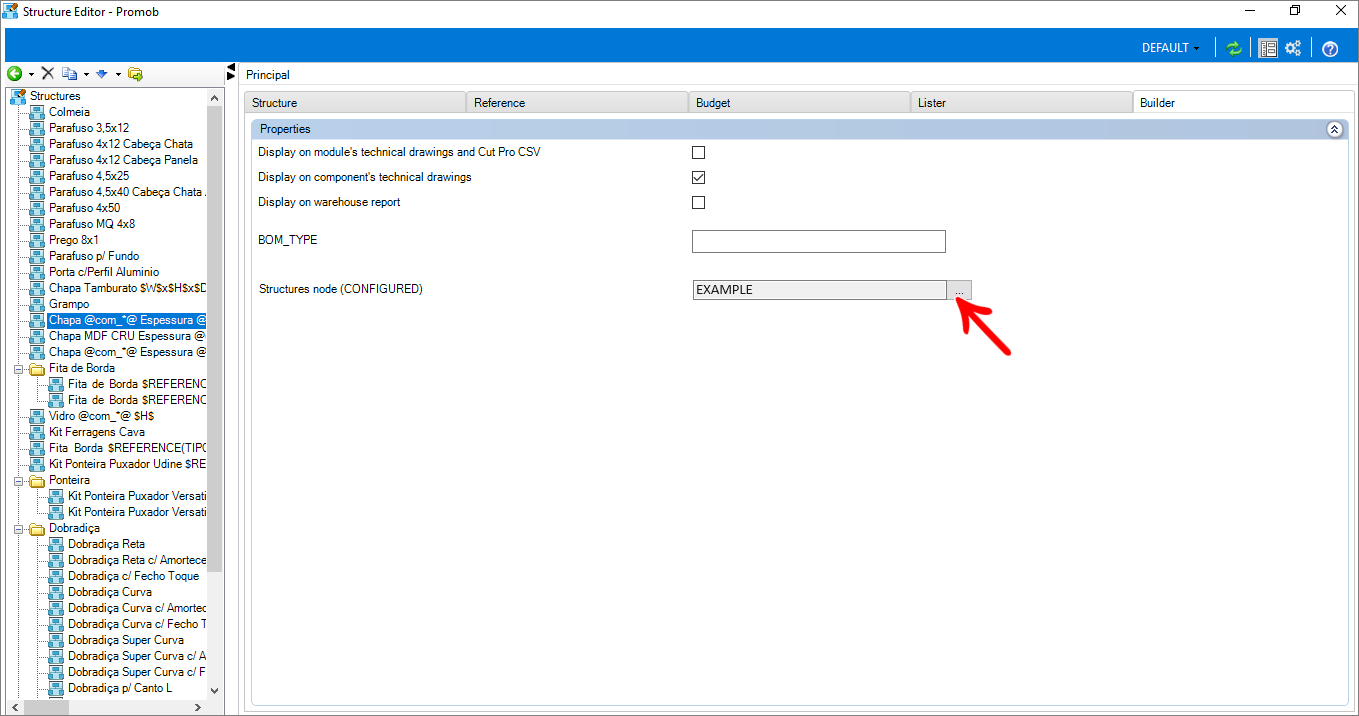Click tree scrollbar up arrow
The width and height of the screenshot is (1359, 716).
tap(214, 97)
